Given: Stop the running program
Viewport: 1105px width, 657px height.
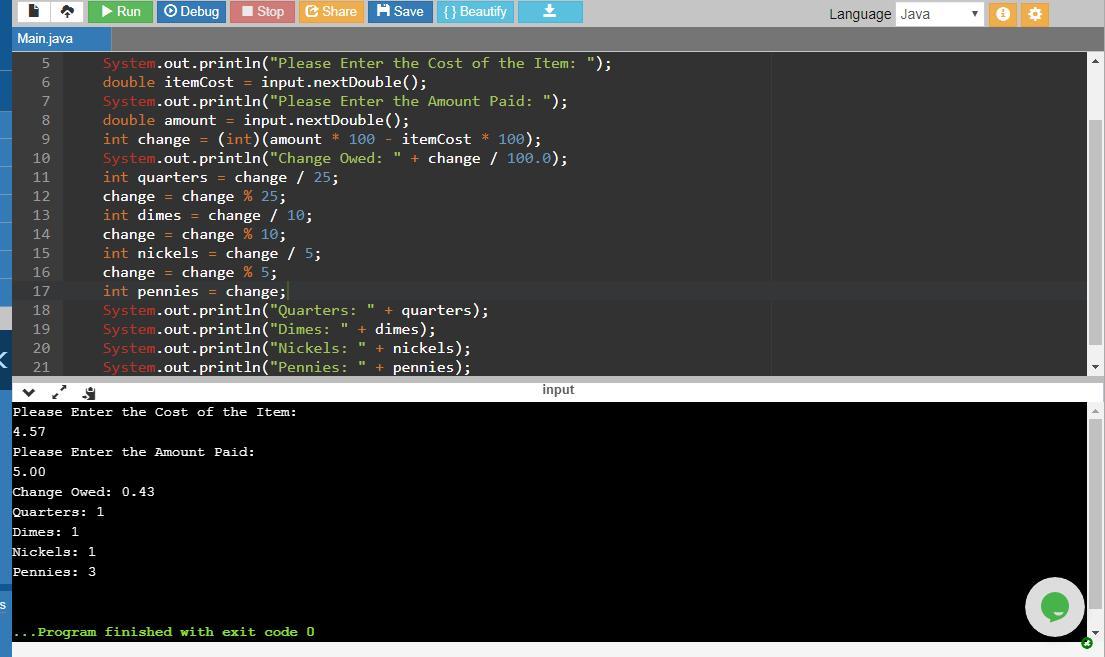Looking at the screenshot, I should pyautogui.click(x=261, y=11).
